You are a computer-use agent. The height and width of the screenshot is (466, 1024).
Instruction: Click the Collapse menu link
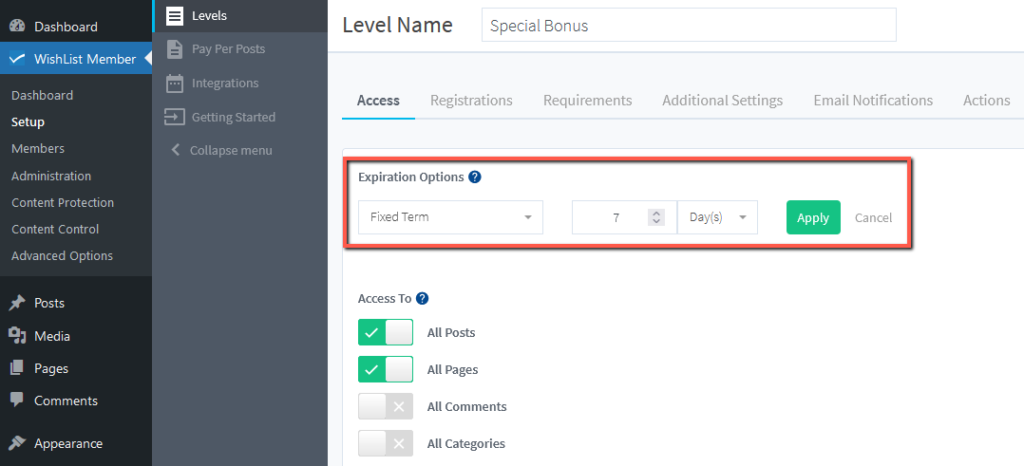tap(231, 150)
